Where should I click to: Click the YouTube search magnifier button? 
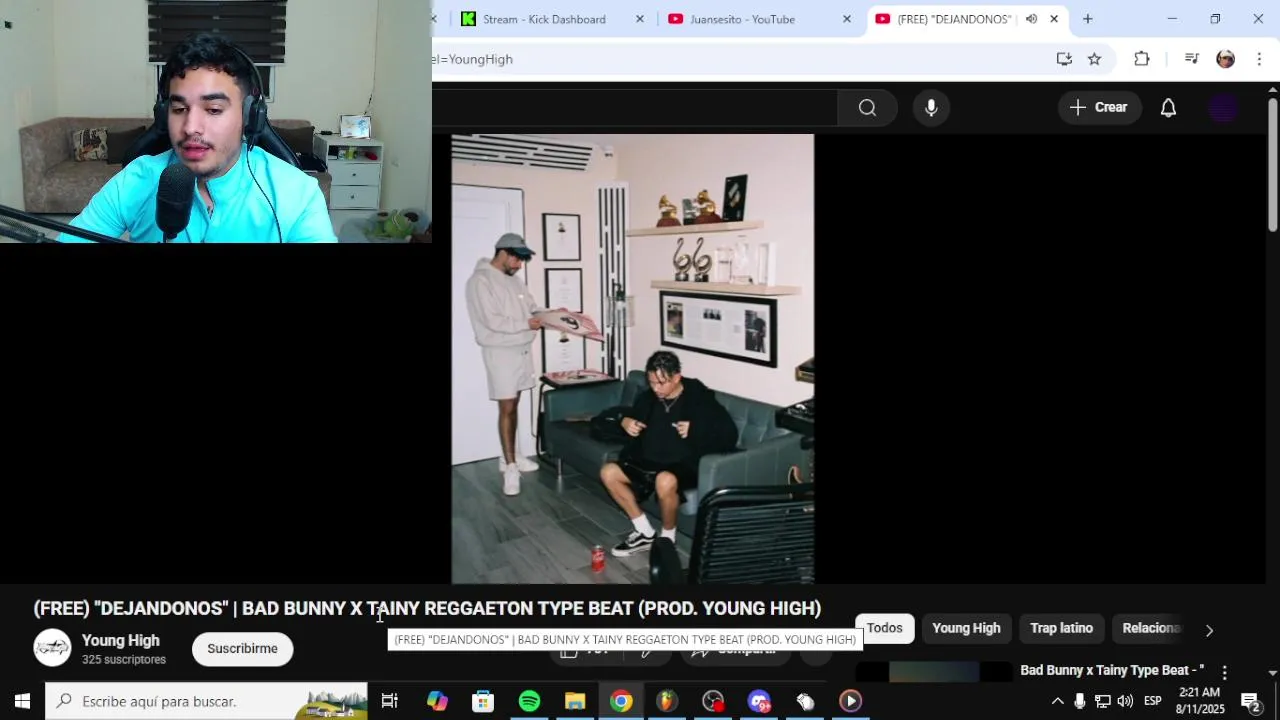pos(867,108)
